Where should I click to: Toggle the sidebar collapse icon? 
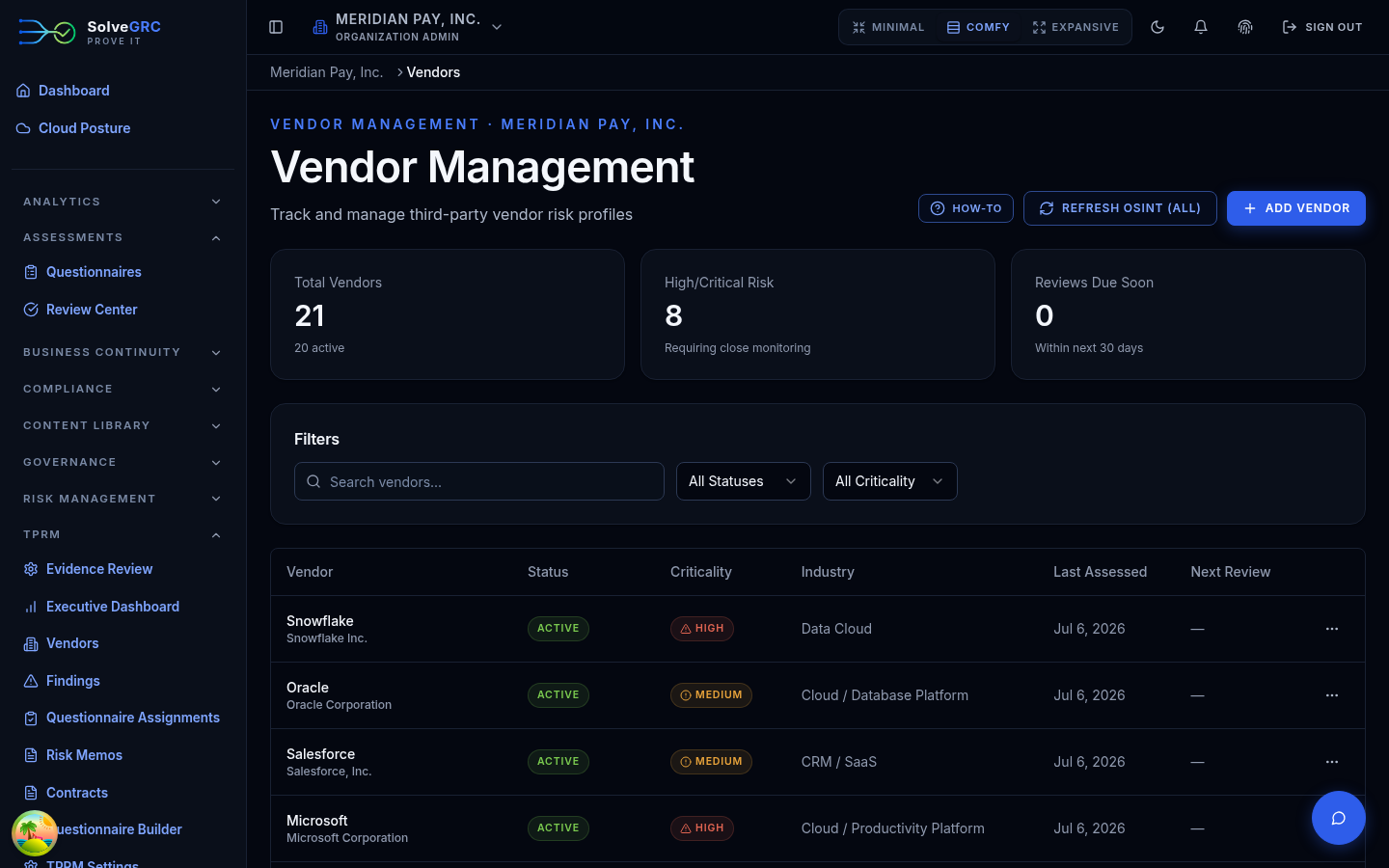coord(276,27)
